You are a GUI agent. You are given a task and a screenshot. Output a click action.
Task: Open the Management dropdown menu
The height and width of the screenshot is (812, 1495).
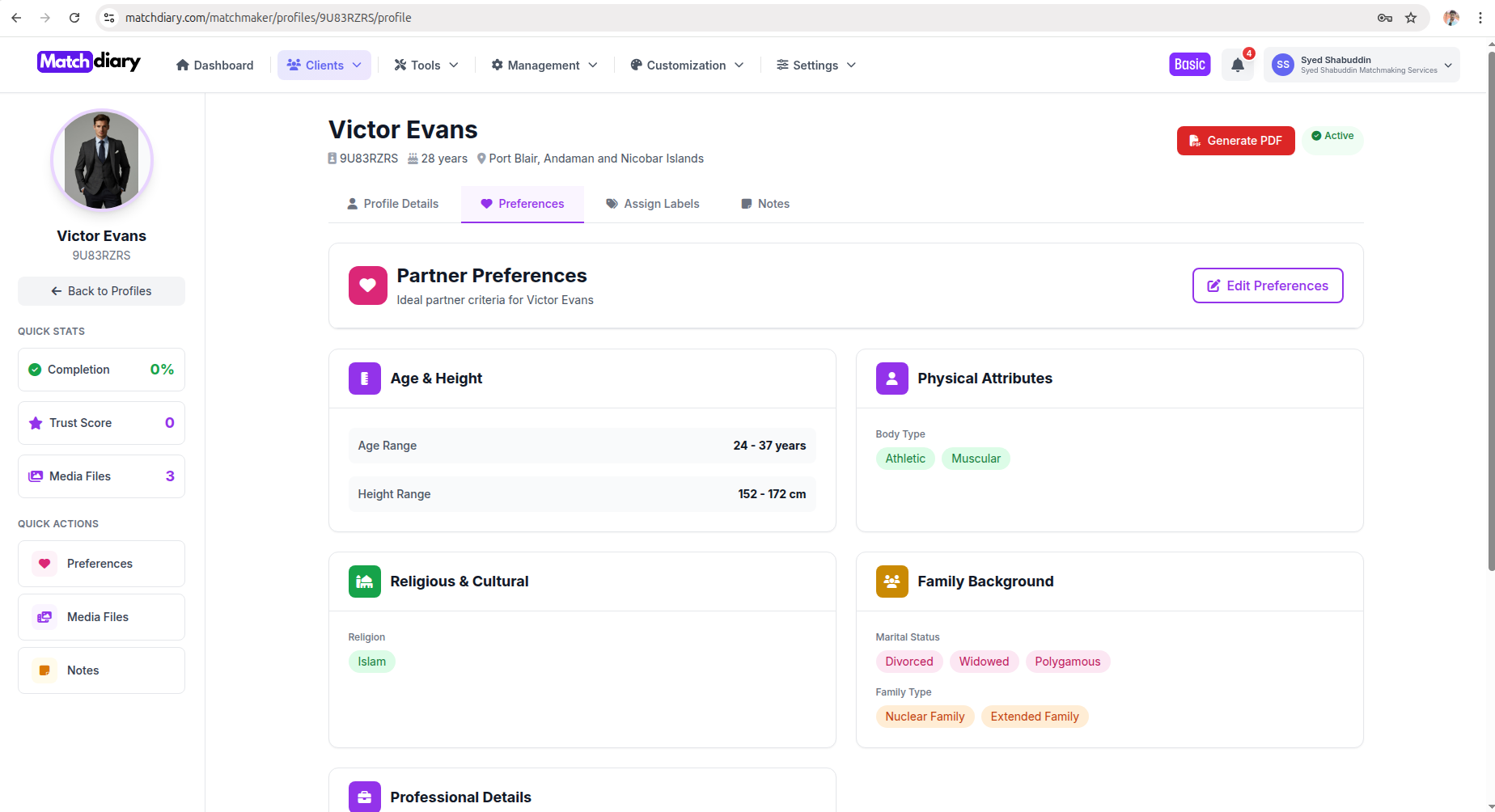coord(544,66)
